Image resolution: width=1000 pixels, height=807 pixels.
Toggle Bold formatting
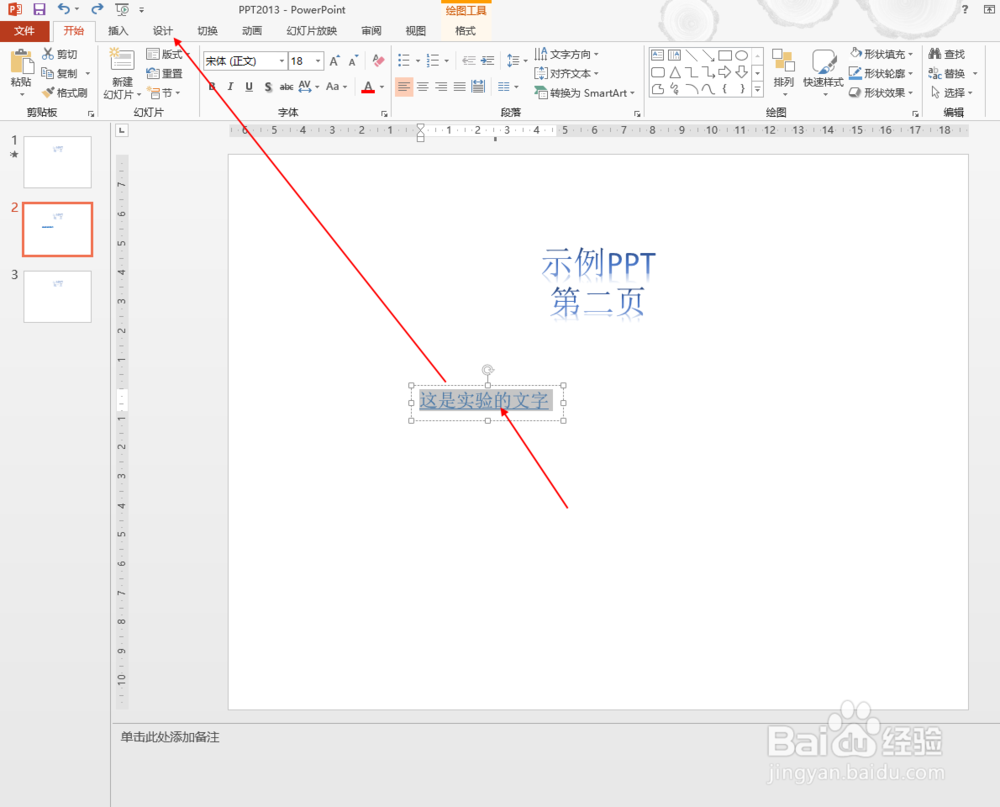click(212, 87)
